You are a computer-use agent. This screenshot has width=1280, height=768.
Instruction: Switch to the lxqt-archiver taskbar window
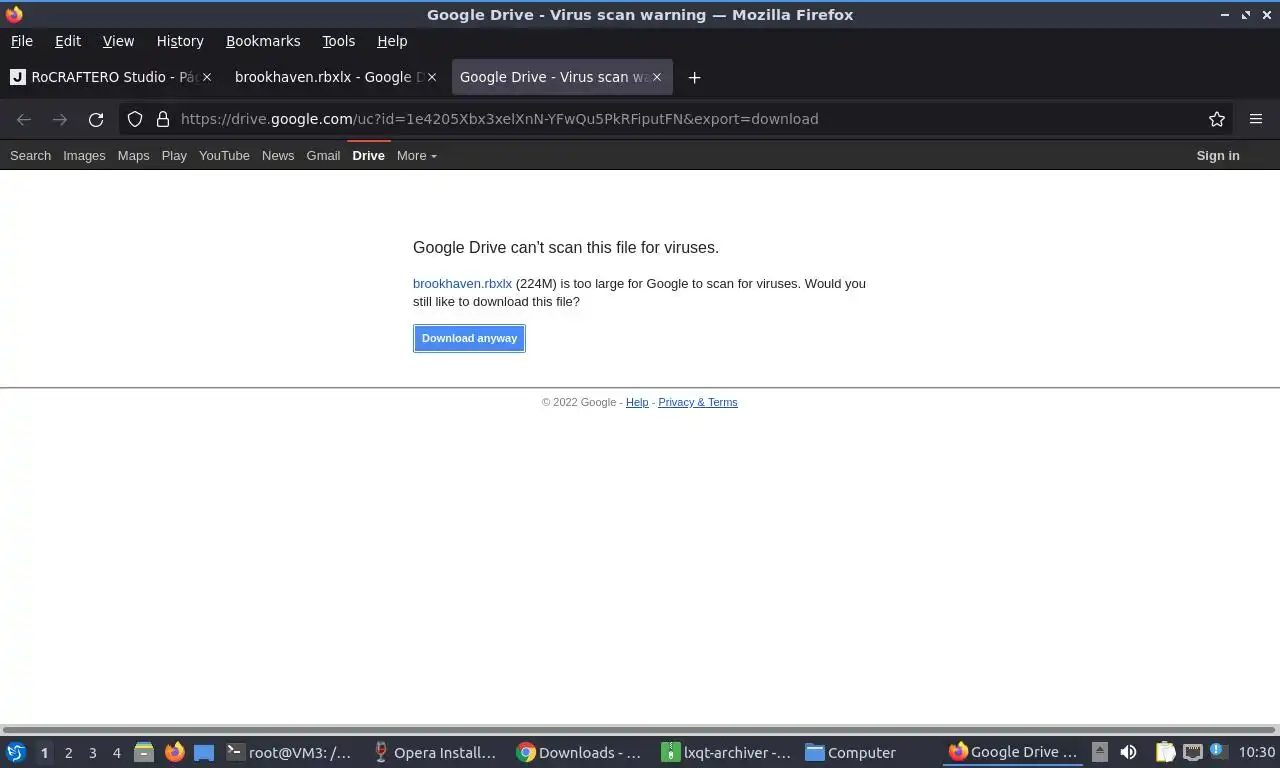pyautogui.click(x=726, y=752)
